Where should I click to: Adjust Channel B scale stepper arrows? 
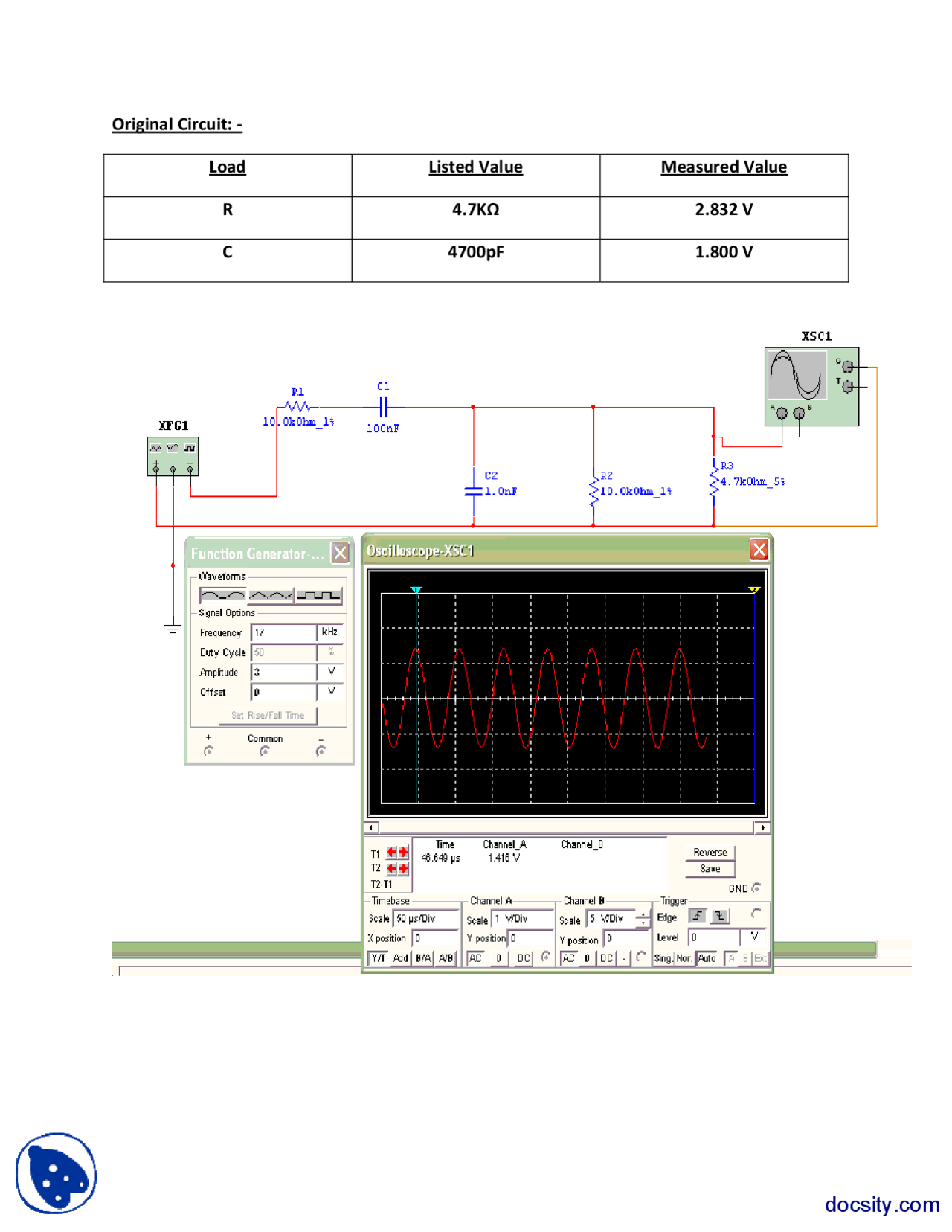(643, 920)
